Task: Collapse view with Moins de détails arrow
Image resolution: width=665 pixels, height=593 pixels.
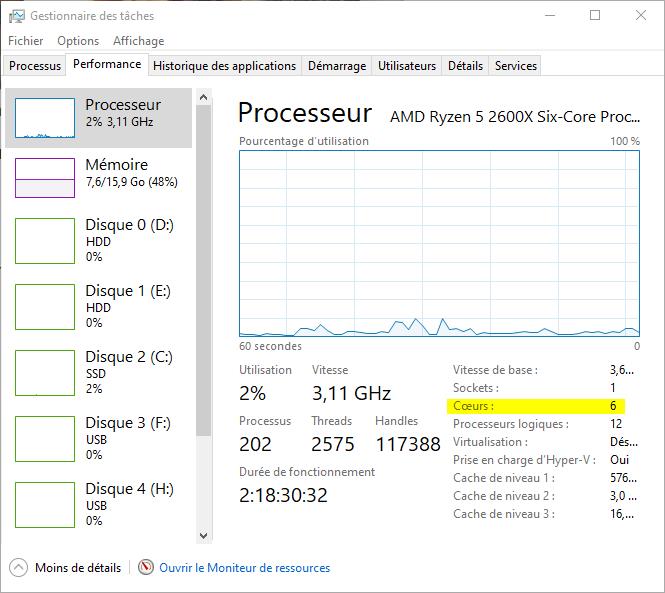Action: point(18,567)
